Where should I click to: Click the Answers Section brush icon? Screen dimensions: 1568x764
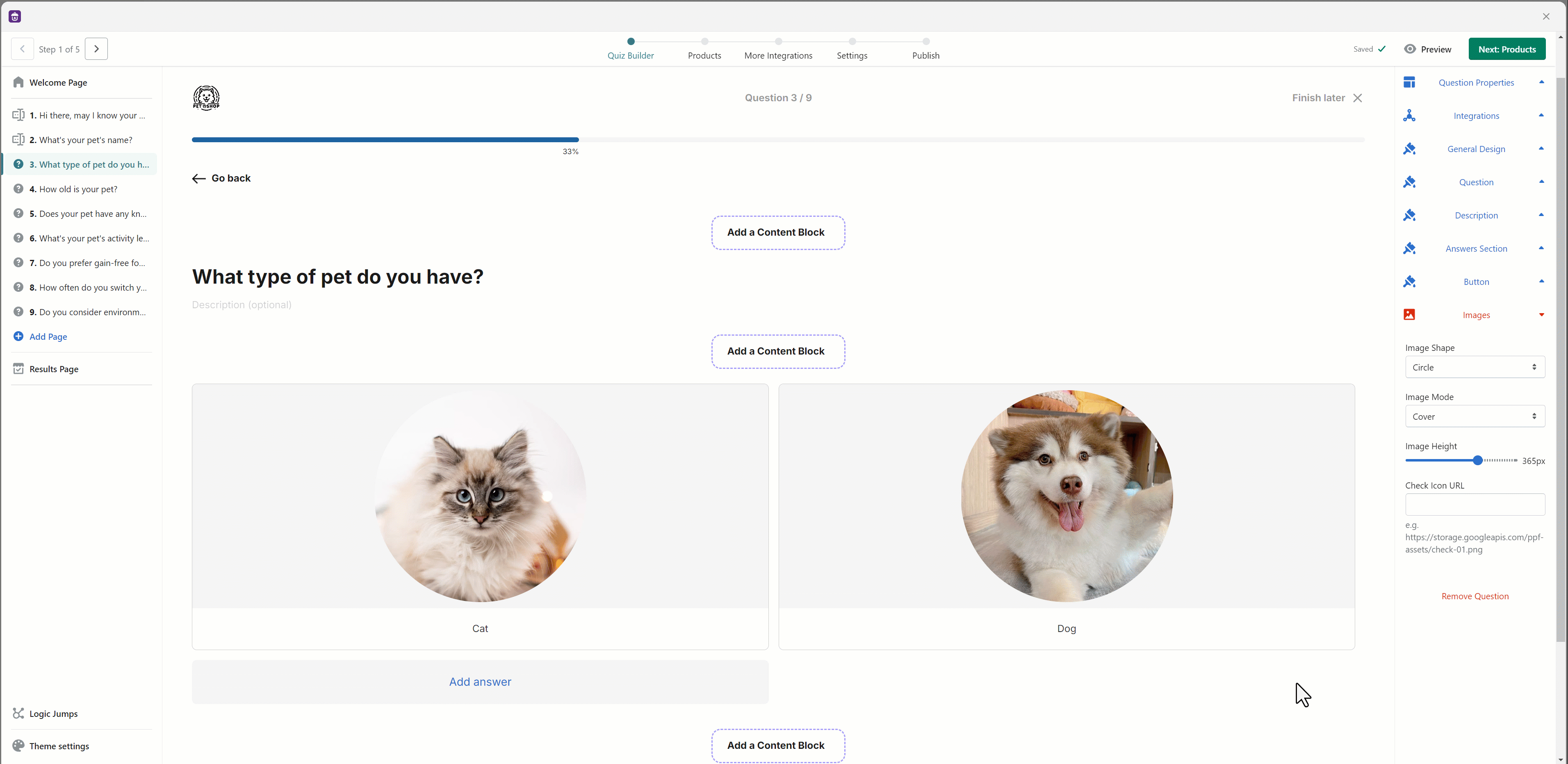(x=1409, y=248)
